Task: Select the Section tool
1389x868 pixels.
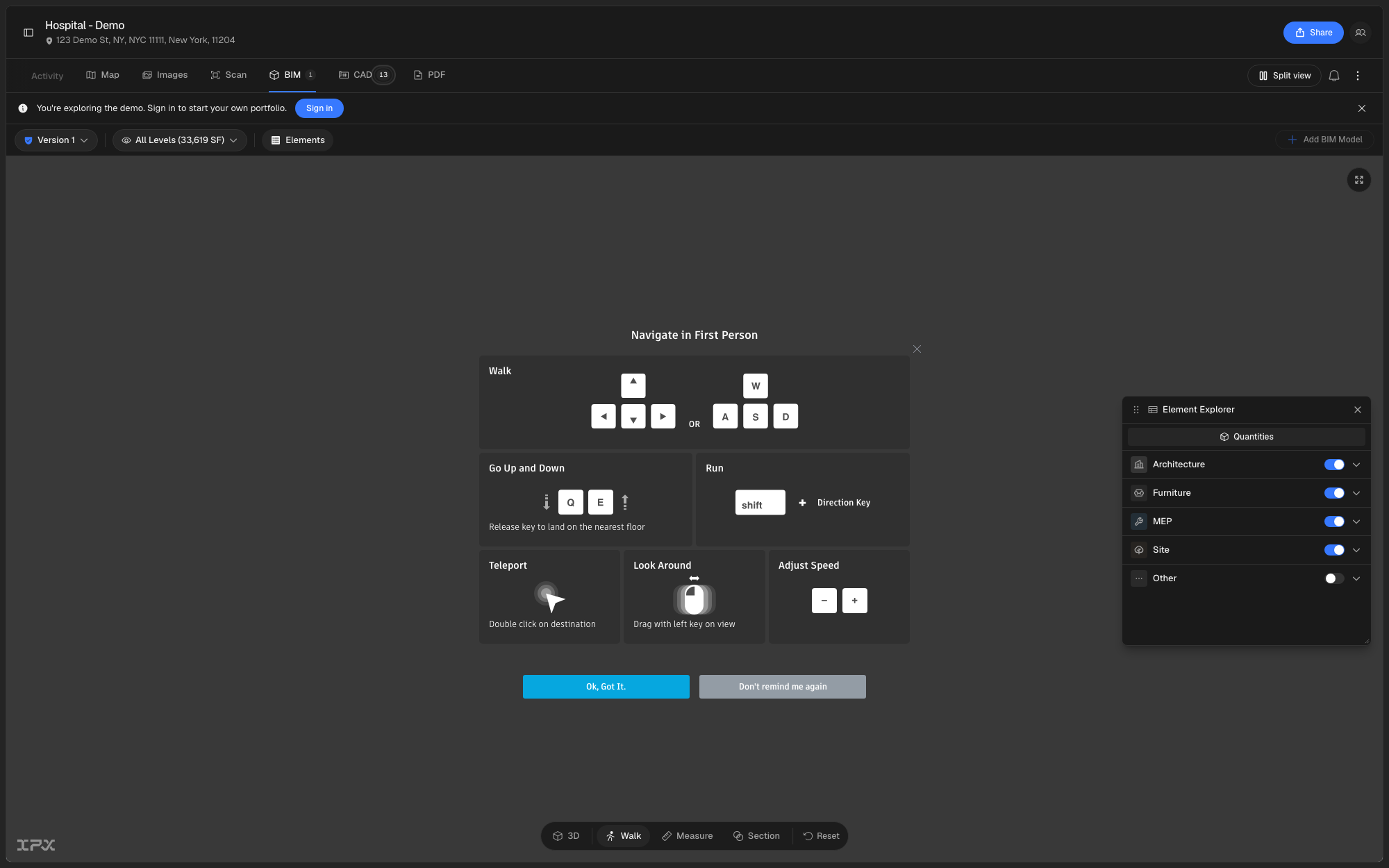Action: tap(756, 836)
